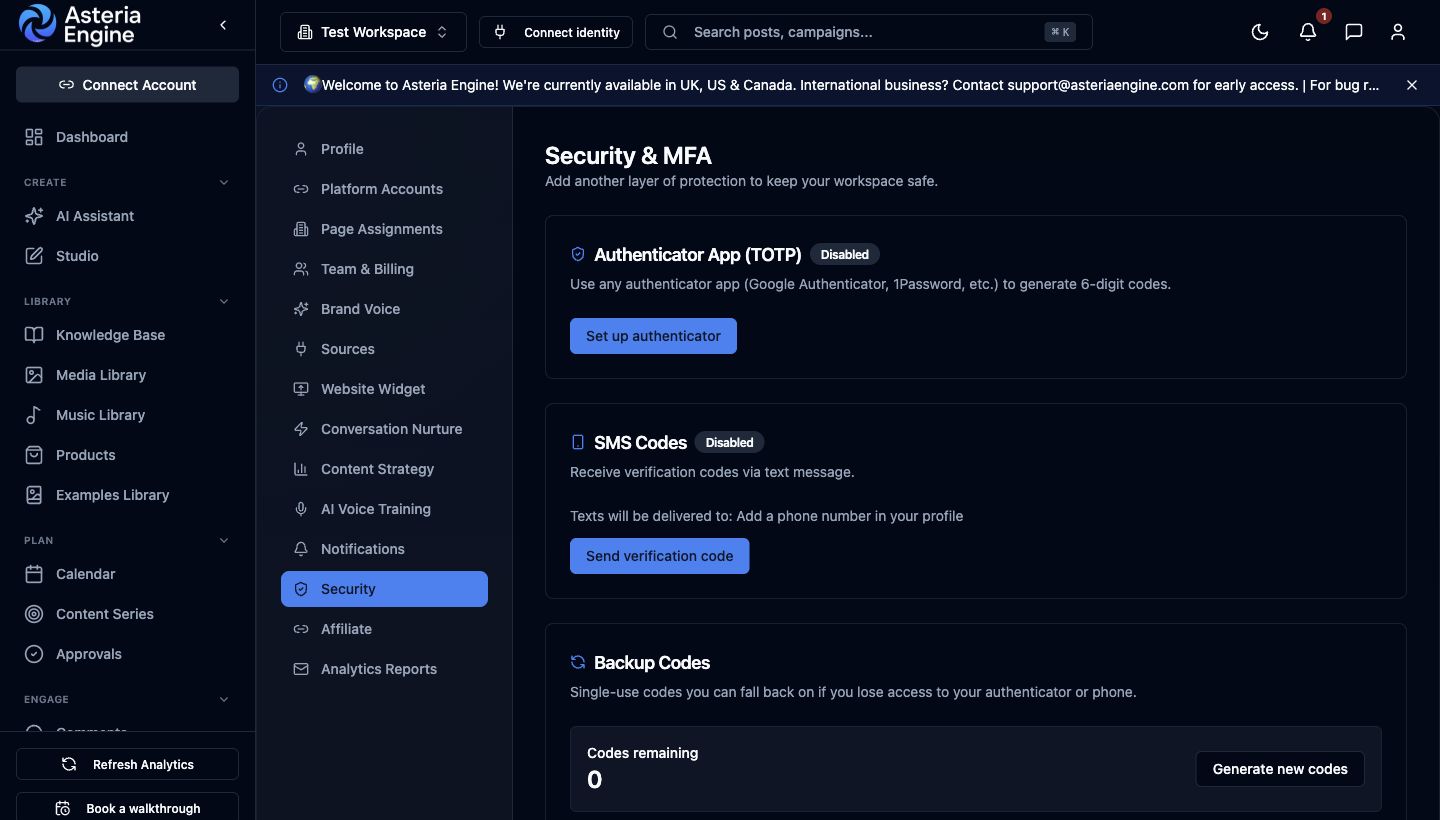Click the Book a walkthrough button

point(127,806)
